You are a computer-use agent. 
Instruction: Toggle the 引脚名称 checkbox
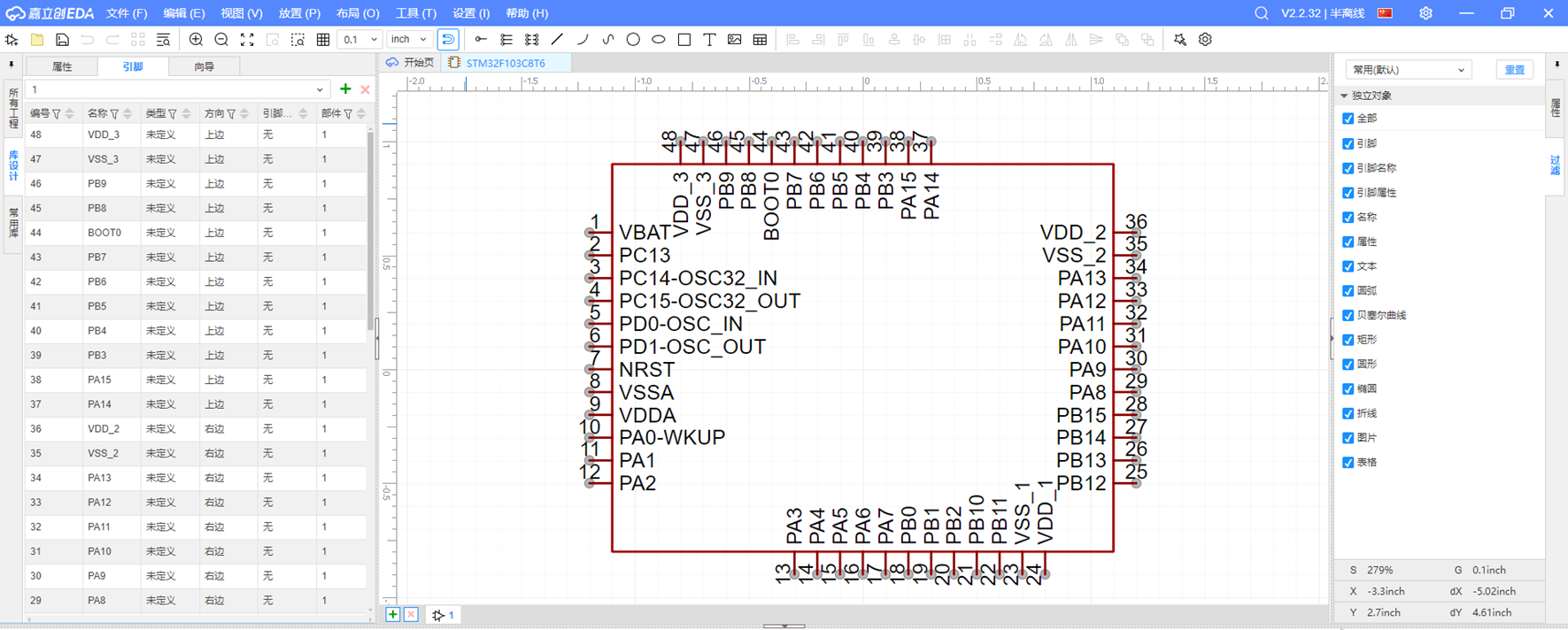point(1348,168)
